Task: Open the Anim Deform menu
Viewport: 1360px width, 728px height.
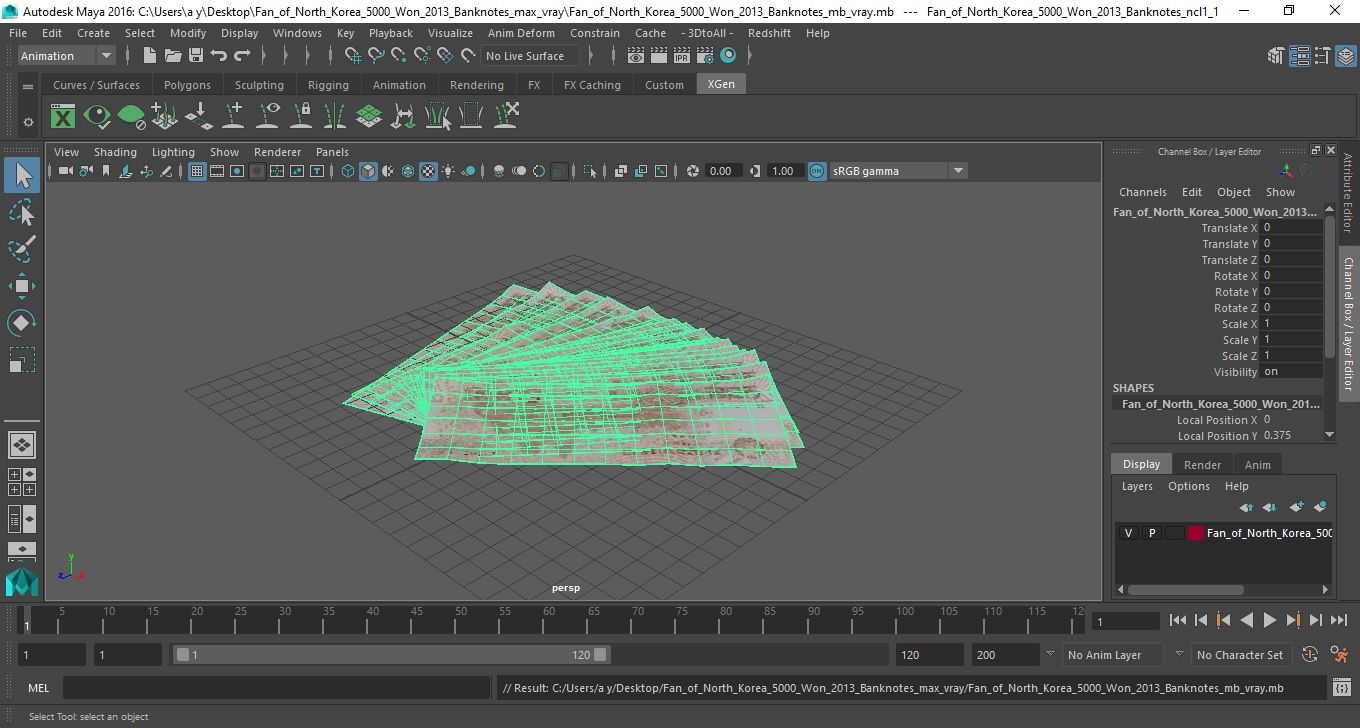Action: point(521,33)
